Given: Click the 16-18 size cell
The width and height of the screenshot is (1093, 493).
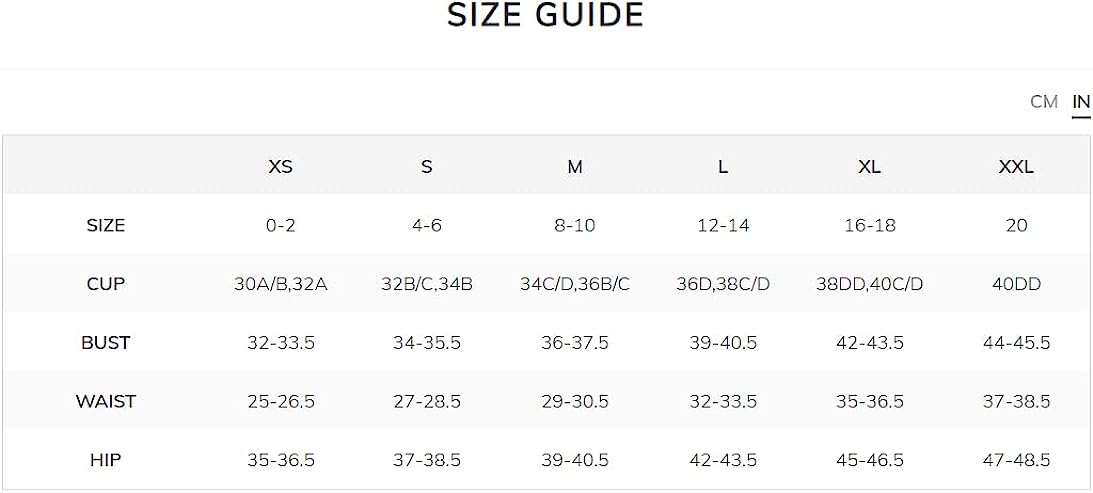Looking at the screenshot, I should tap(870, 226).
